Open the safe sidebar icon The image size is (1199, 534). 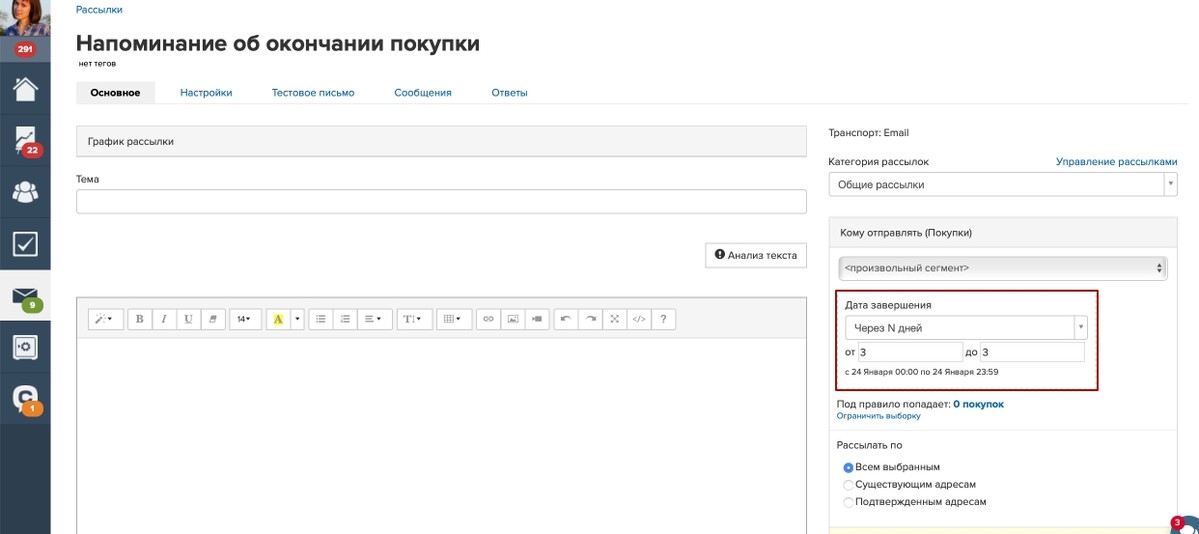[x=25, y=347]
